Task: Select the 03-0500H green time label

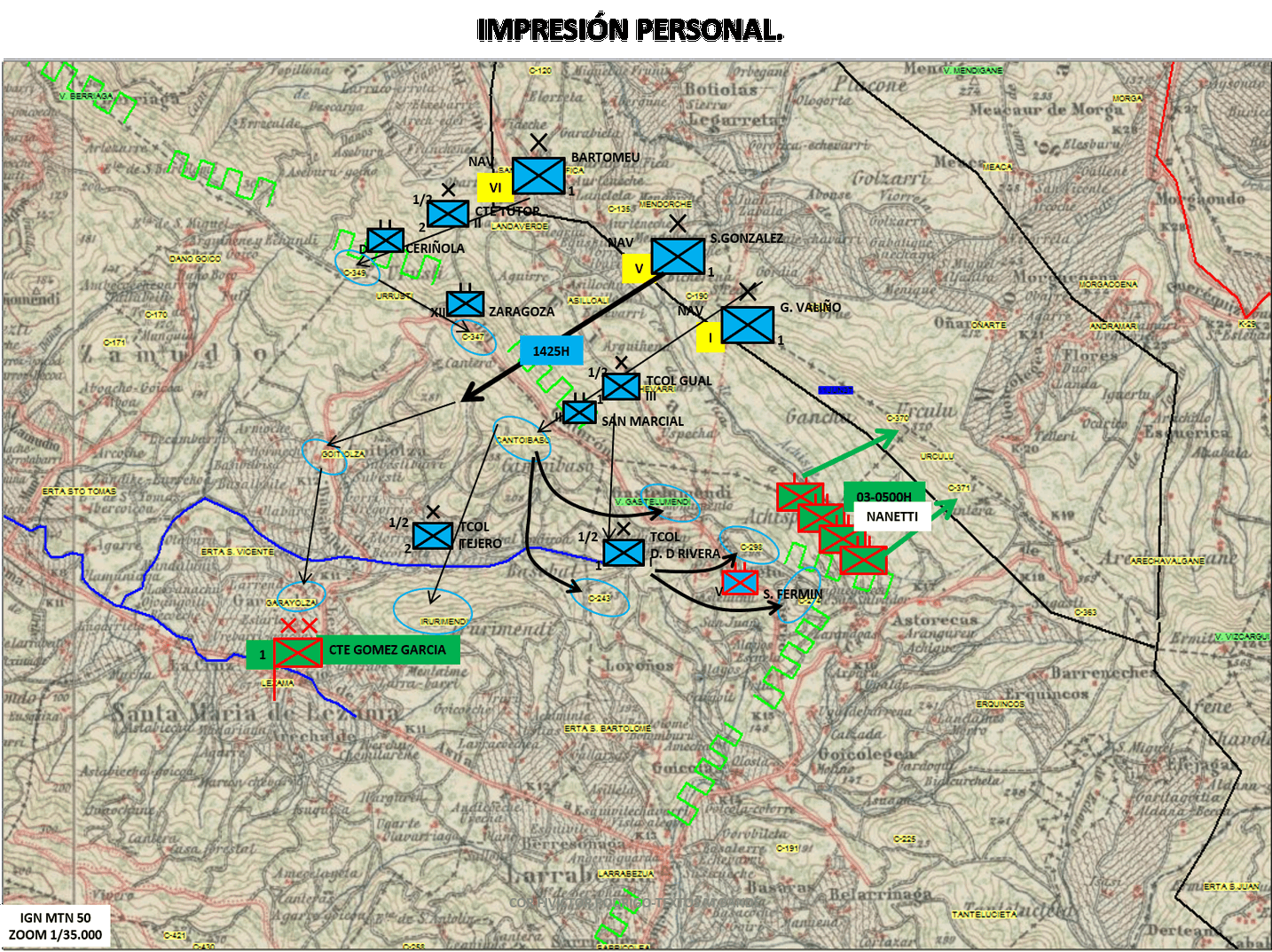Action: (x=884, y=496)
